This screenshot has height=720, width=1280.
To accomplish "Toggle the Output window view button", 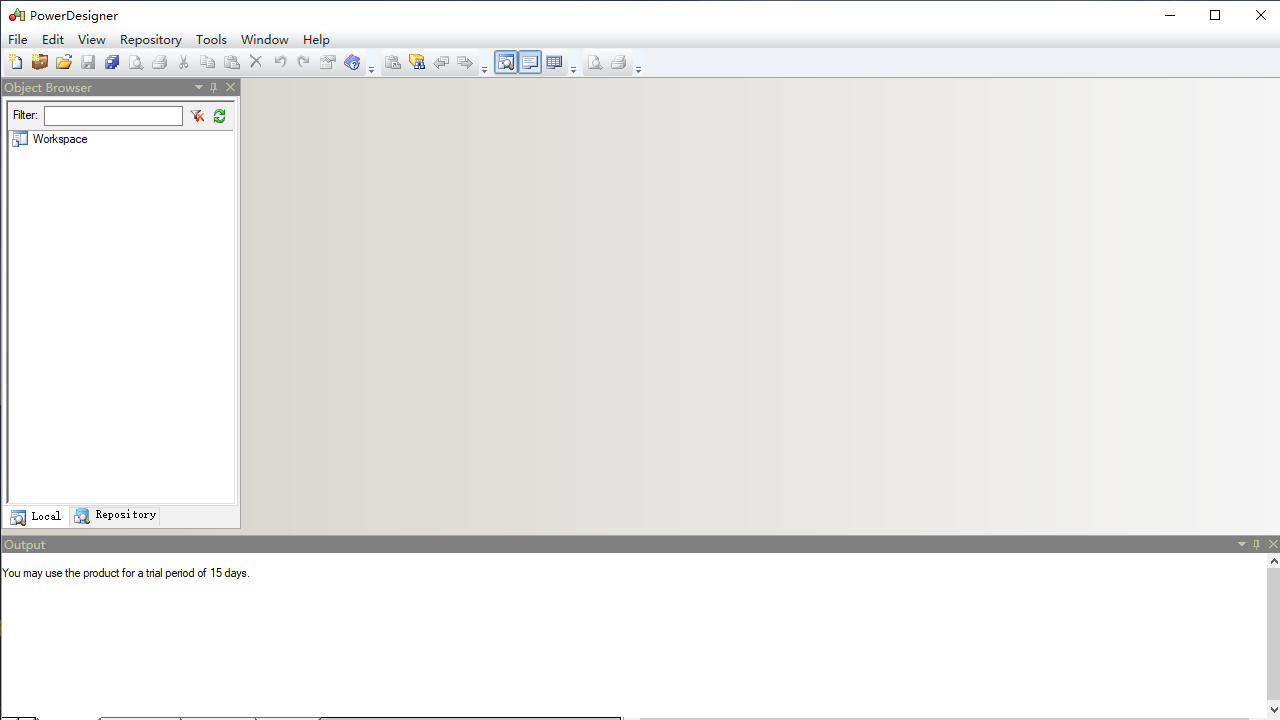I will 530,63.
